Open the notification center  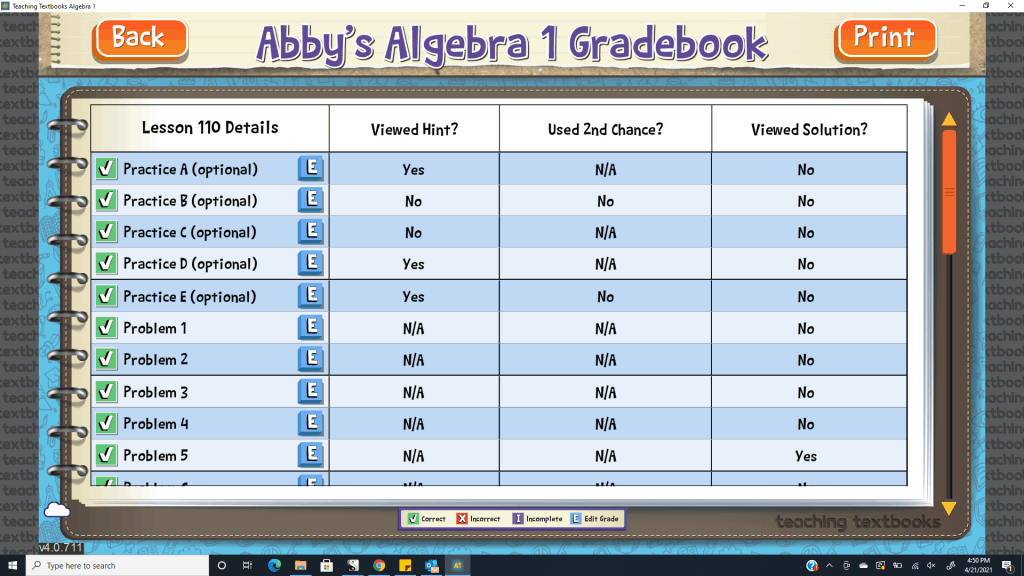coord(1008,566)
